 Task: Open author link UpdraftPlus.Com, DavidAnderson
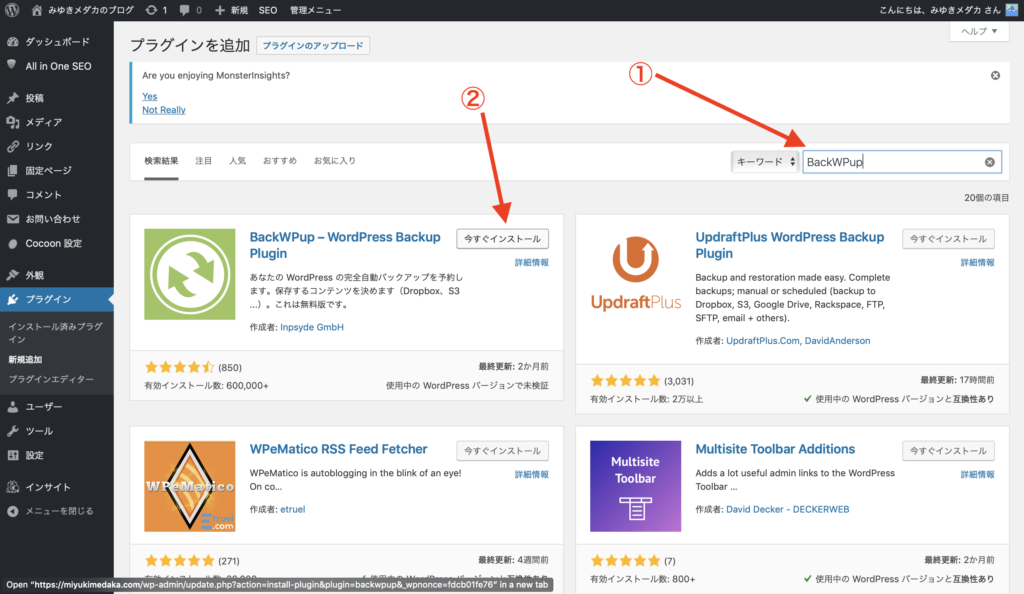tap(798, 341)
